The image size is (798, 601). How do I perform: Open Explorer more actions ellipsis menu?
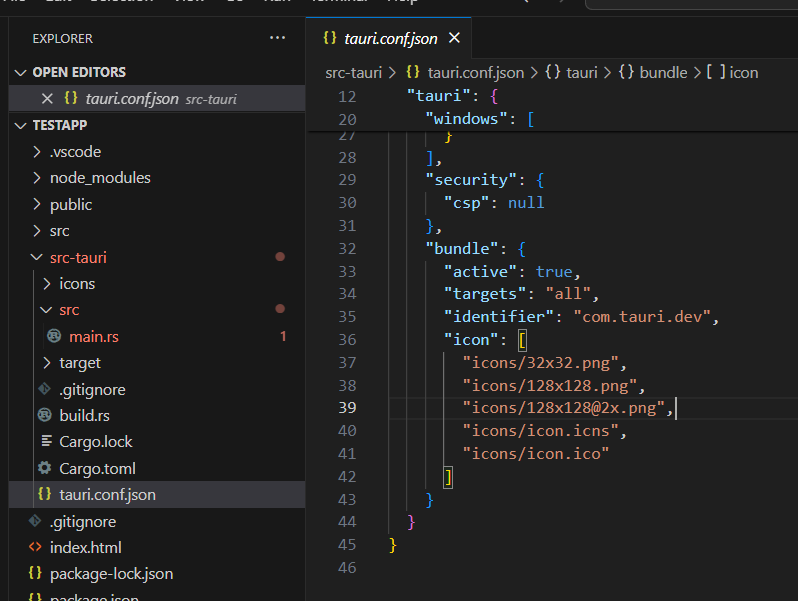[x=277, y=38]
